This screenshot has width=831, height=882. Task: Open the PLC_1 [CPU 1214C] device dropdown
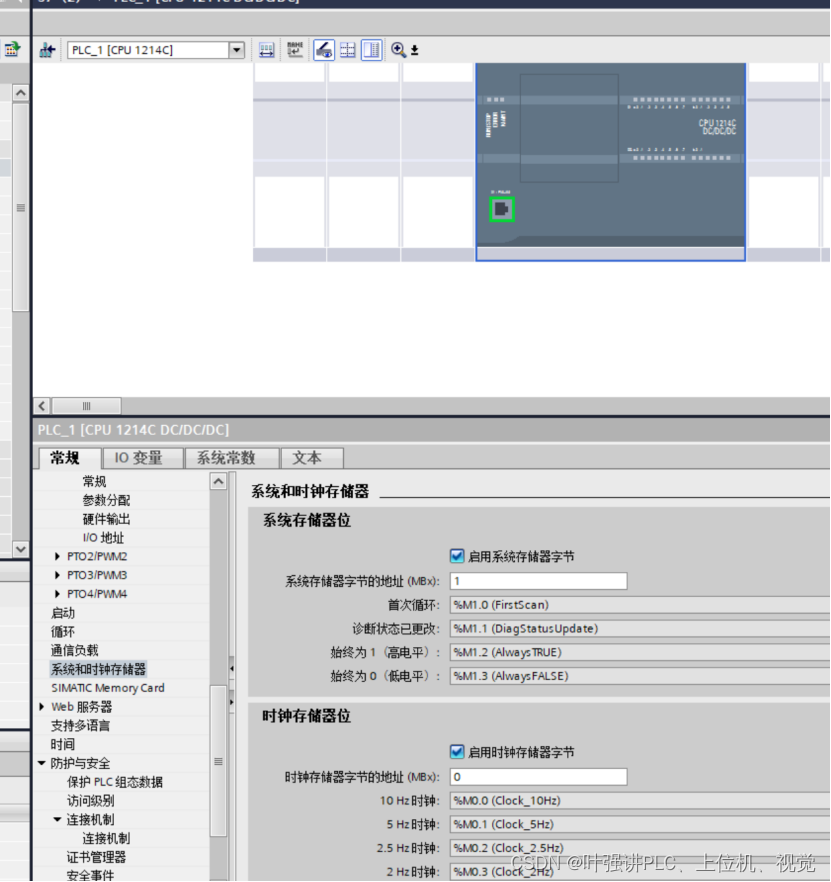[x=237, y=50]
